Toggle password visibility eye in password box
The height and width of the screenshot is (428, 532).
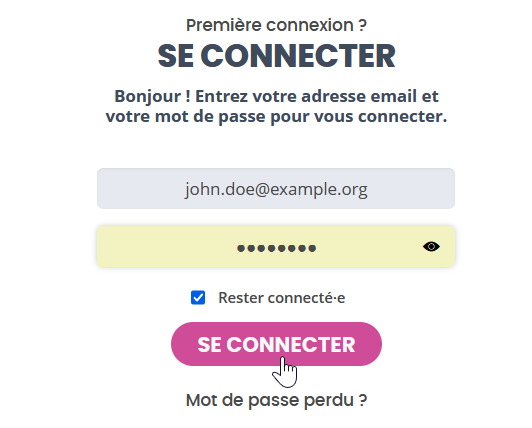pyautogui.click(x=431, y=246)
